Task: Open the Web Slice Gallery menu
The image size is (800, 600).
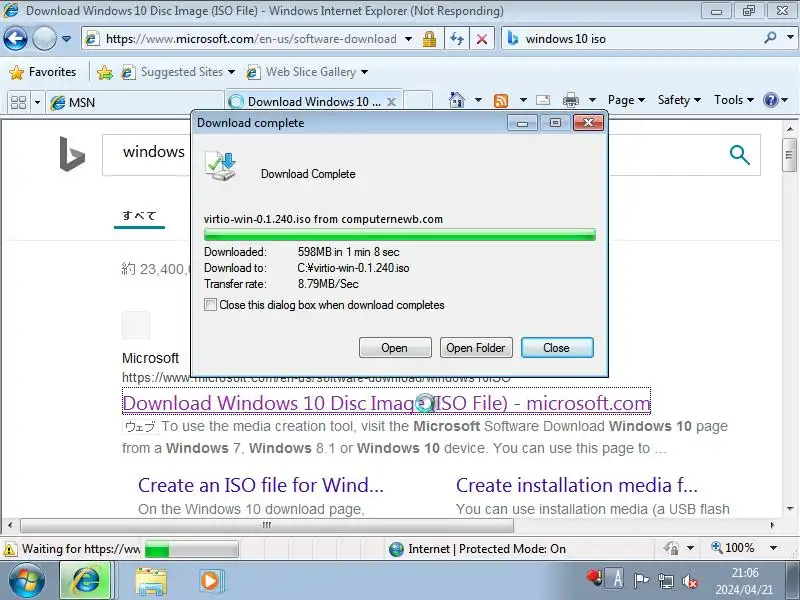Action: point(307,72)
